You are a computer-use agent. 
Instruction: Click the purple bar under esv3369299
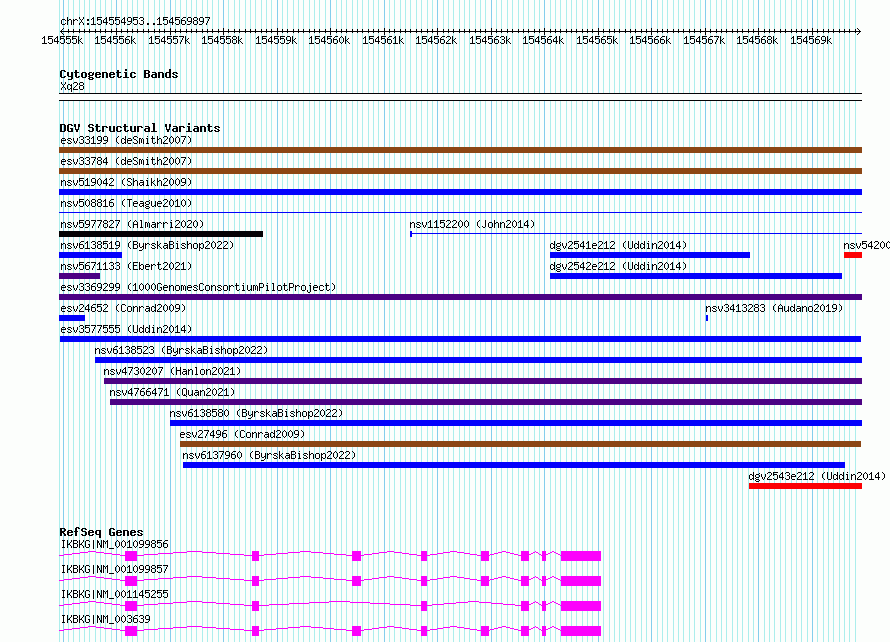click(x=460, y=297)
